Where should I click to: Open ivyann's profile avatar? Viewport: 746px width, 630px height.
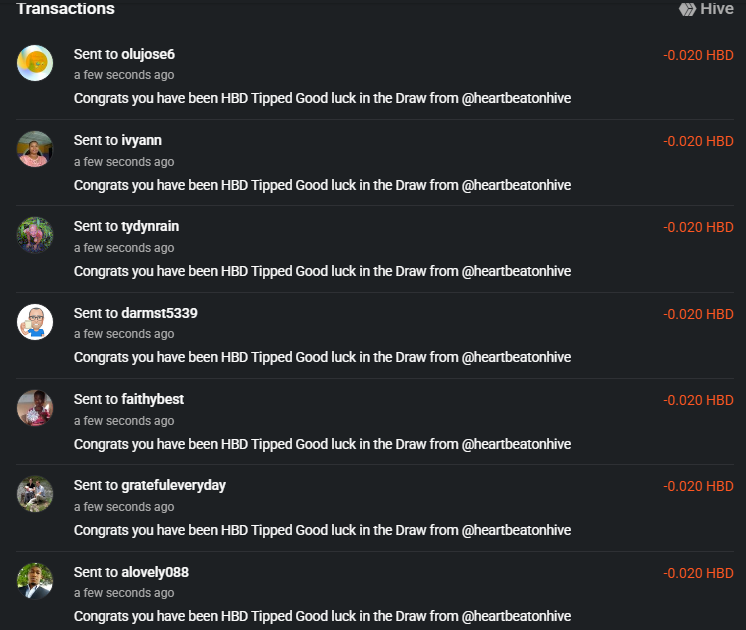pos(35,149)
